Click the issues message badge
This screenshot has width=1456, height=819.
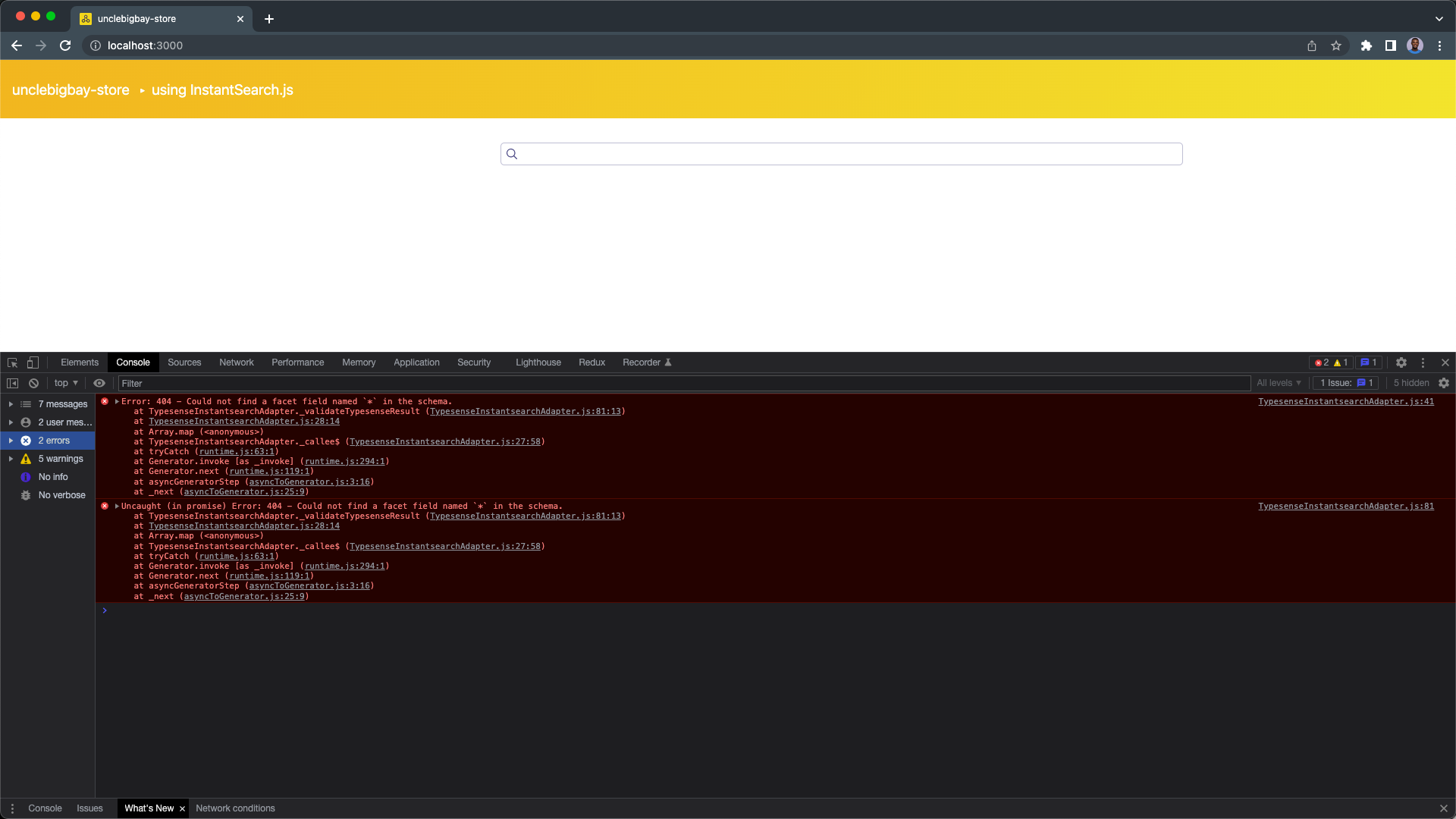[x=1369, y=362]
